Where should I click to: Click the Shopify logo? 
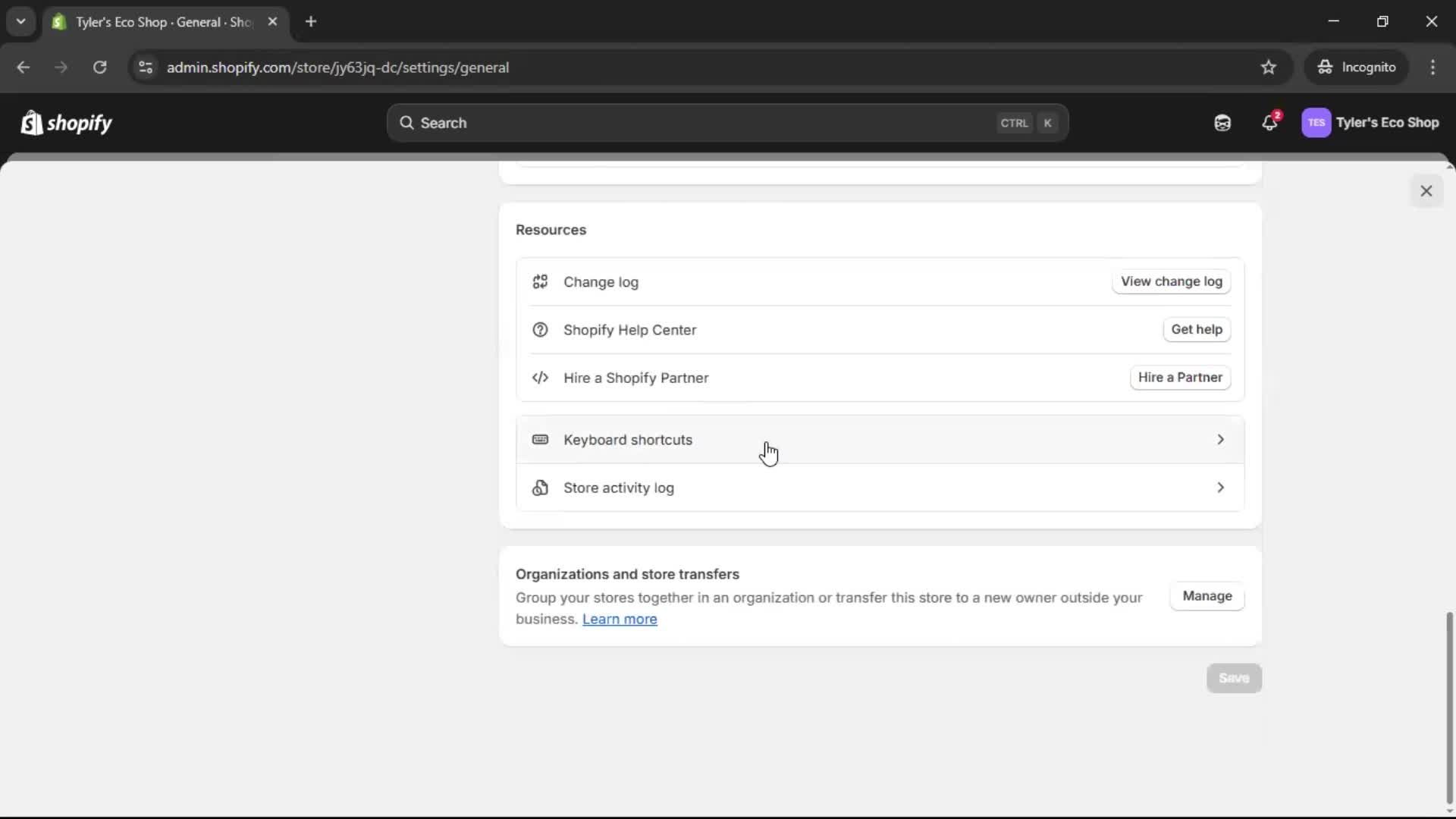tap(67, 123)
